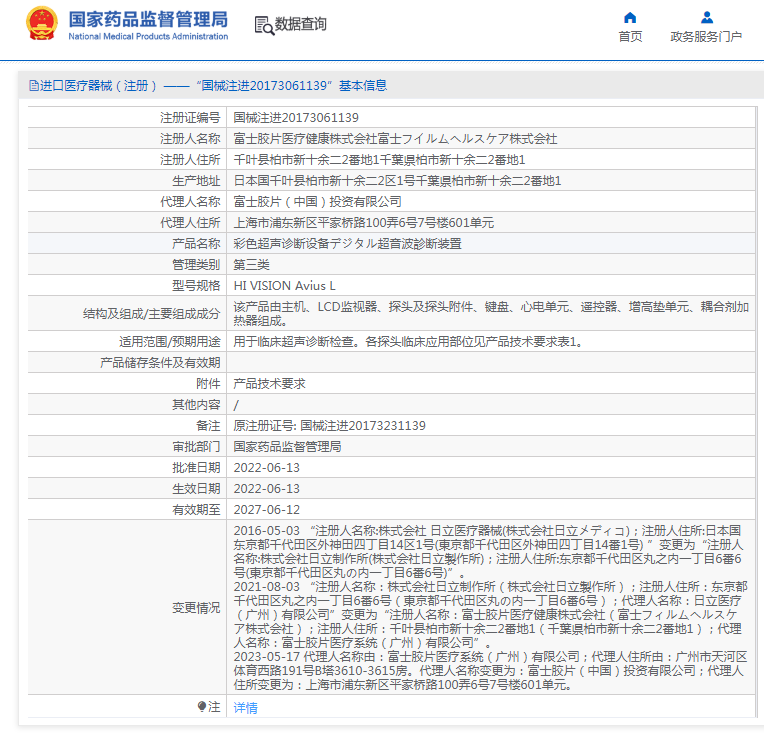Viewport: 764px width, 733px height.
Task: Click the 2023-05-17 change record entry
Action: click(x=490, y=671)
